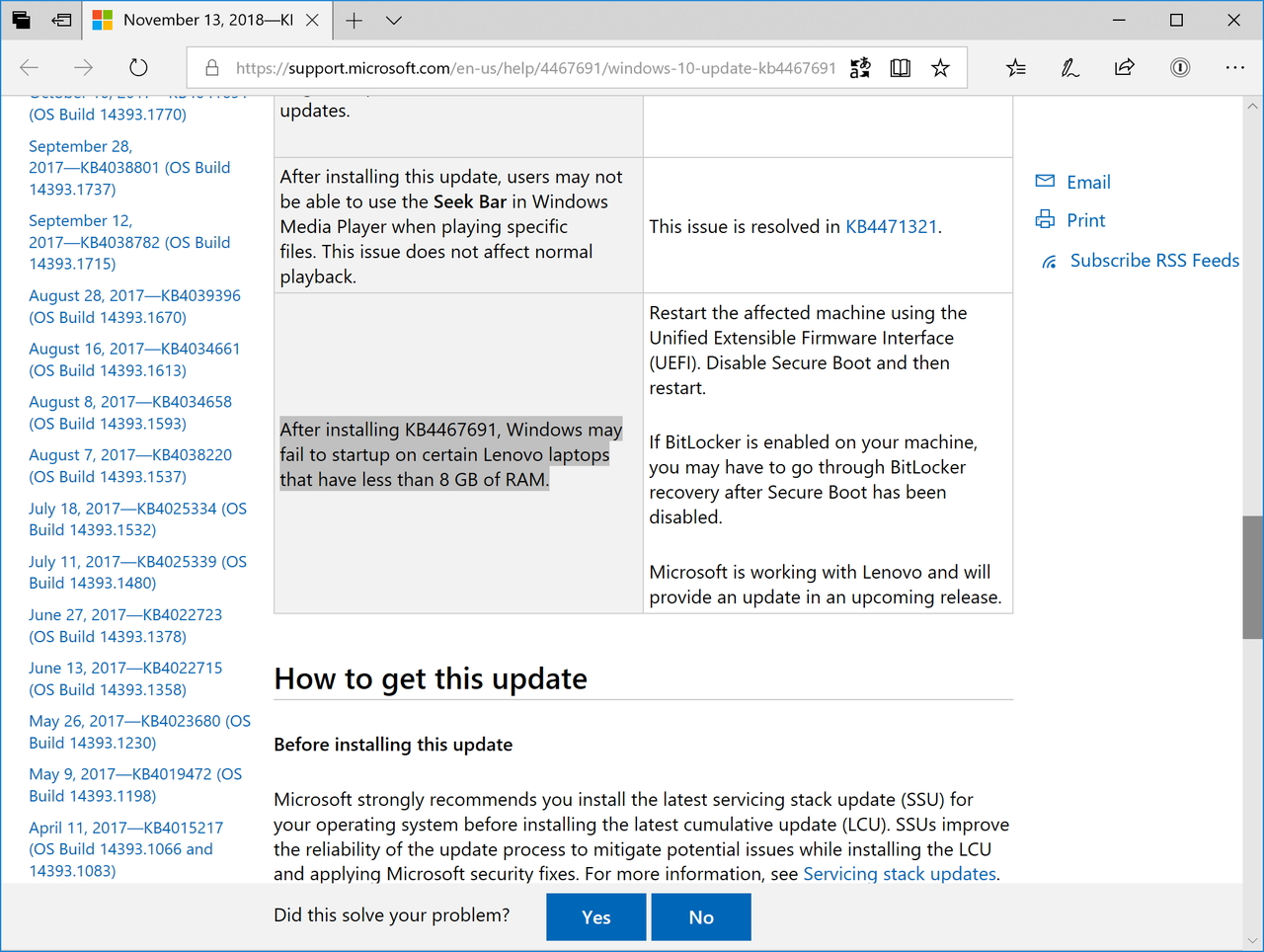Print this article
Viewport: 1264px width, 952px height.
(1069, 220)
